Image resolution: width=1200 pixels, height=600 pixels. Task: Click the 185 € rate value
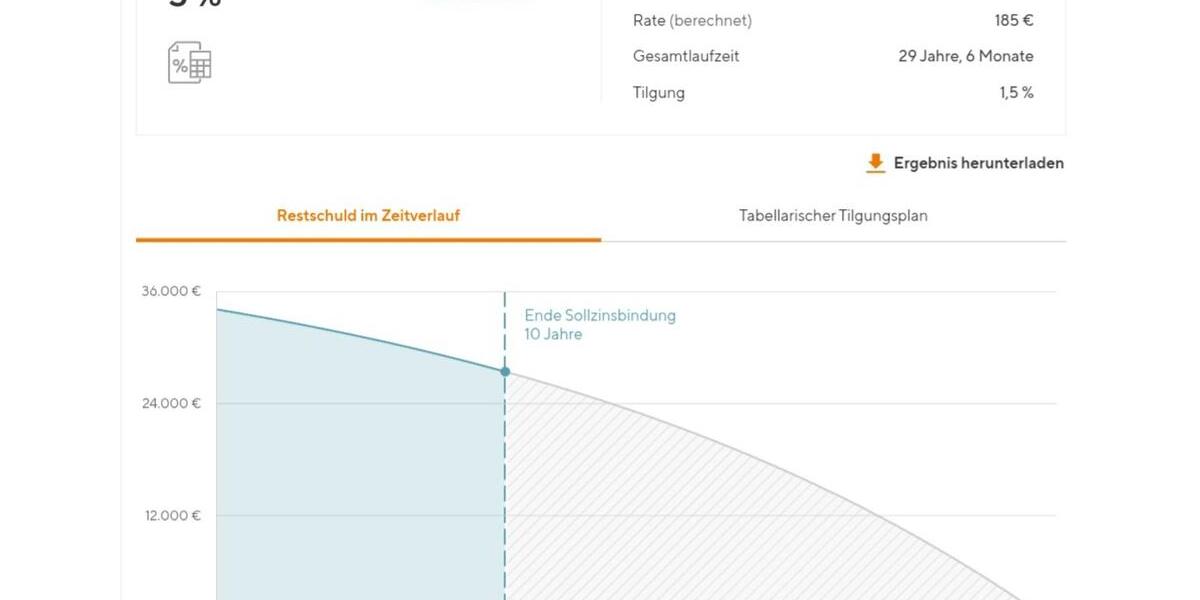[1015, 20]
